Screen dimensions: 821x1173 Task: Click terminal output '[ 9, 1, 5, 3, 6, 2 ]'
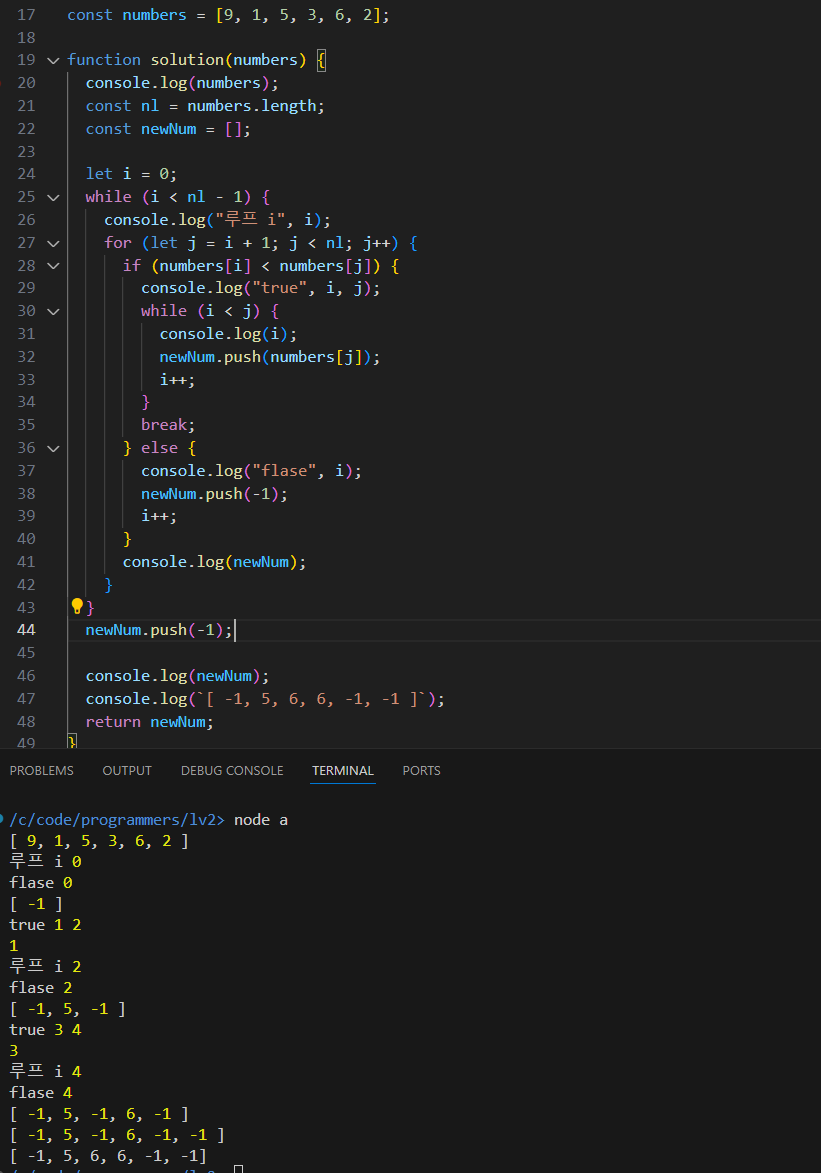click(99, 841)
